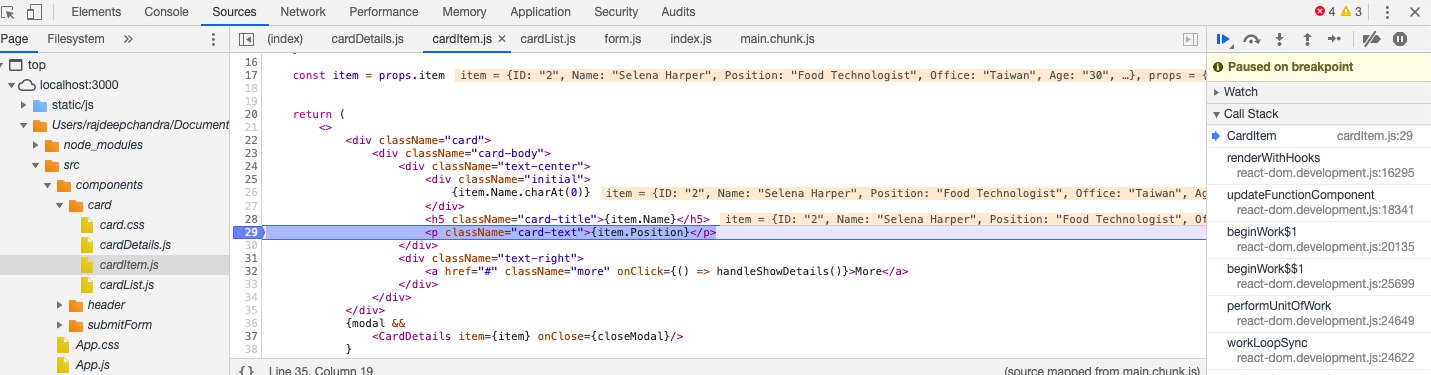Close the cardItem.js tab

click(502, 39)
